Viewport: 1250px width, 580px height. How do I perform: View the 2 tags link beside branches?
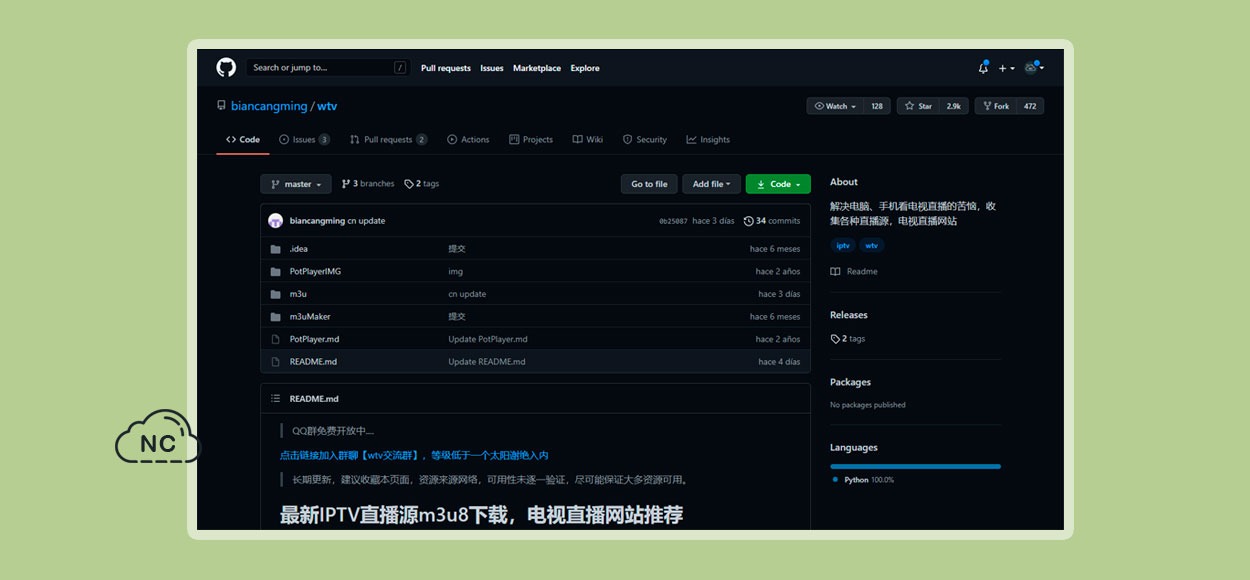tap(422, 184)
